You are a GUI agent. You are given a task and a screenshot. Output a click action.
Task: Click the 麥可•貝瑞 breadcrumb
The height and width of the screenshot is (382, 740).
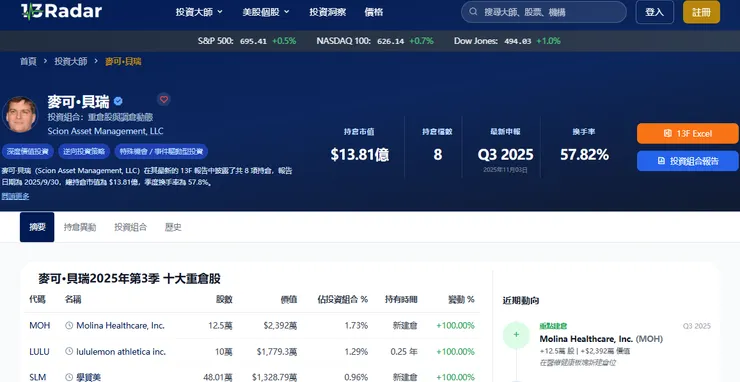[123, 61]
